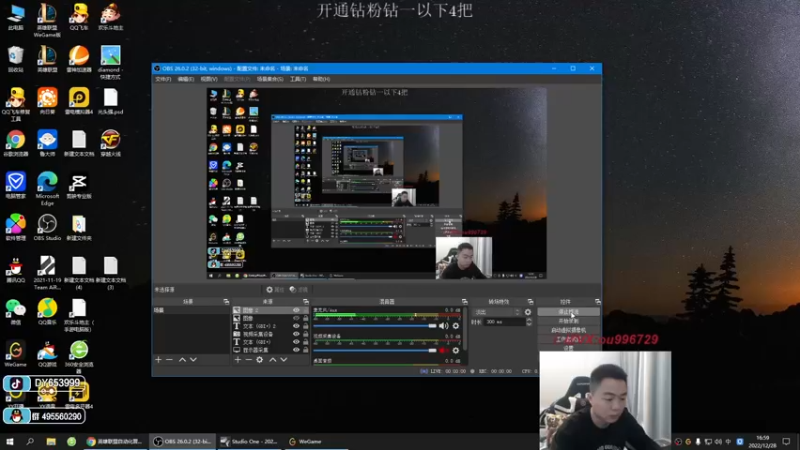Open the CapCut (剪映专业版) desktop icon
Image resolution: width=800 pixels, height=450 pixels.
click(79, 186)
